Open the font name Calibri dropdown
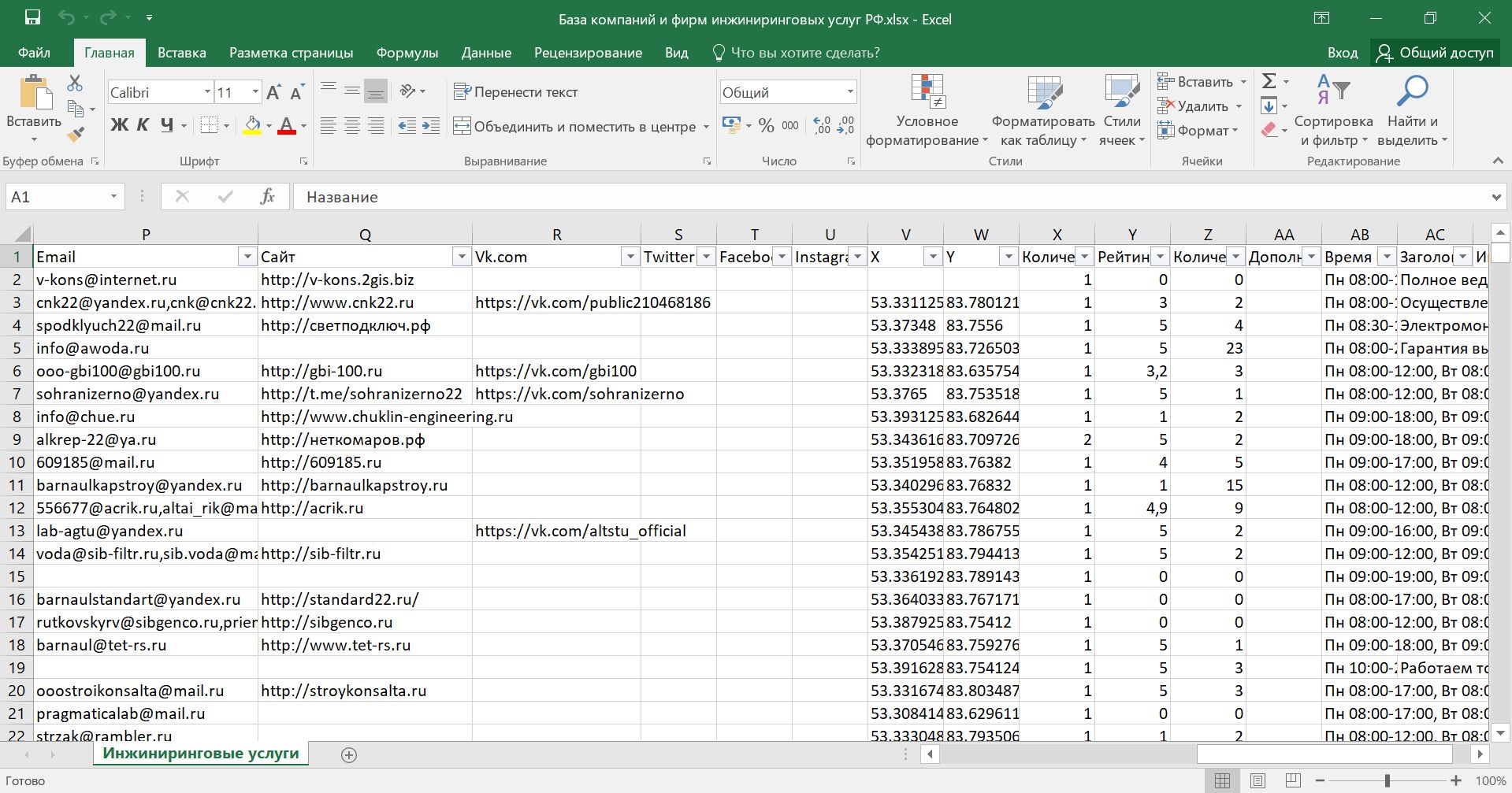Screen dimensions: 1512x793 tap(207, 92)
